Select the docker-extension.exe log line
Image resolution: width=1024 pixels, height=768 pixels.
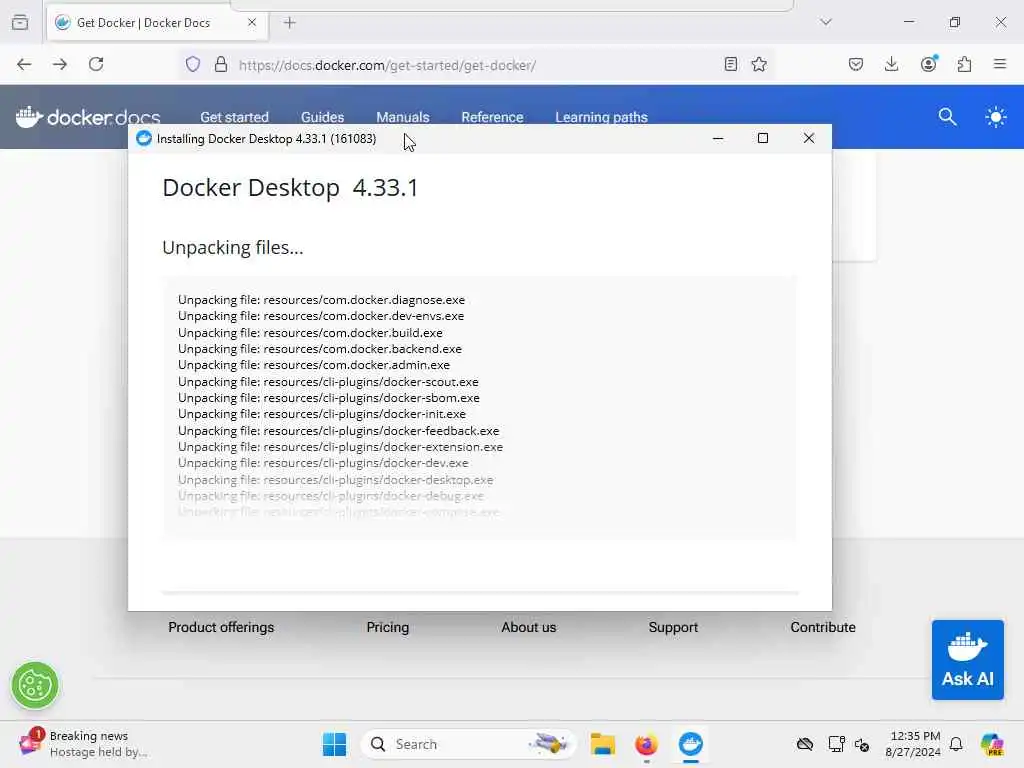tap(340, 447)
